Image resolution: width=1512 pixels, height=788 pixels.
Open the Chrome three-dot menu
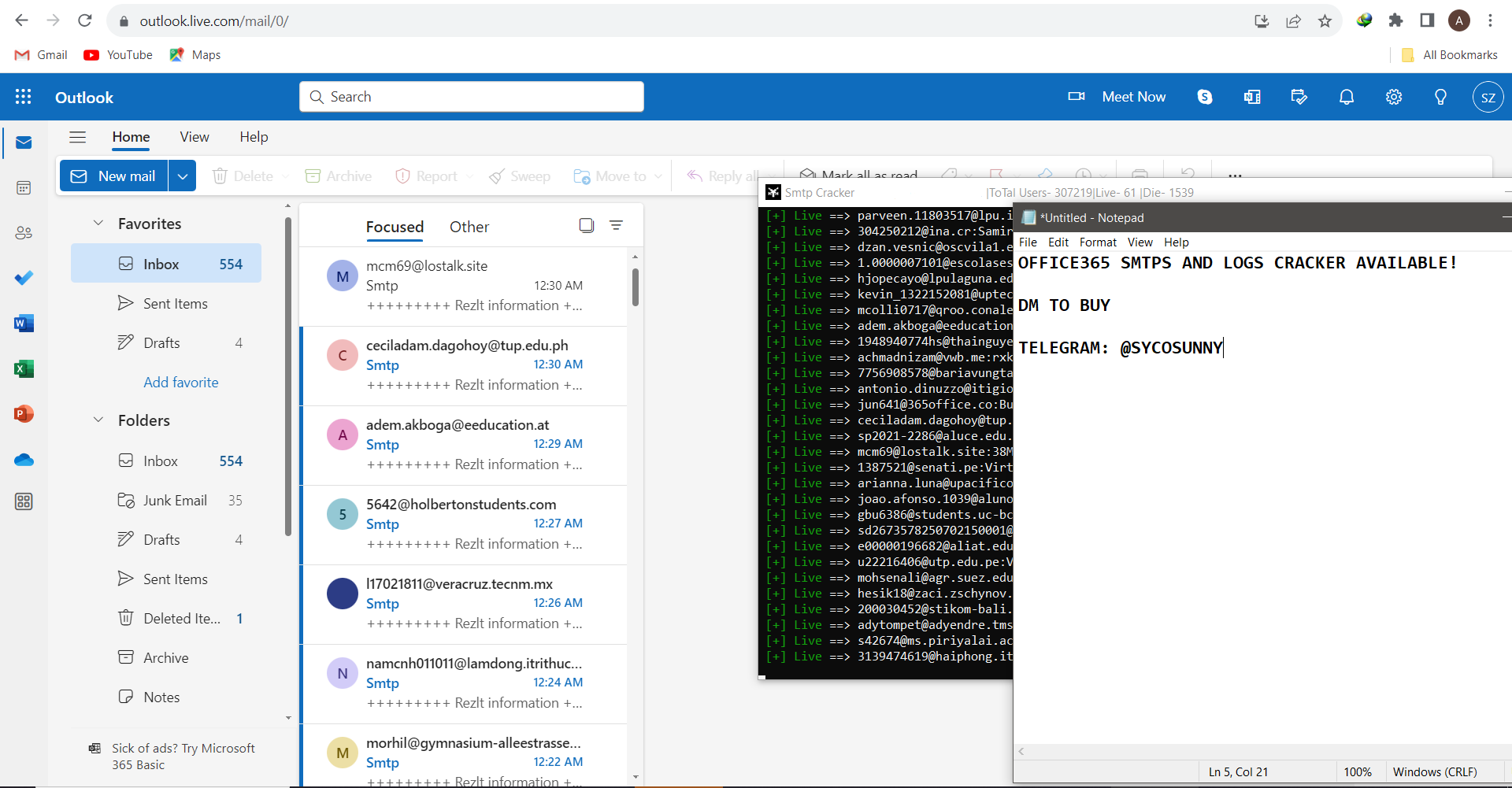click(x=1490, y=21)
